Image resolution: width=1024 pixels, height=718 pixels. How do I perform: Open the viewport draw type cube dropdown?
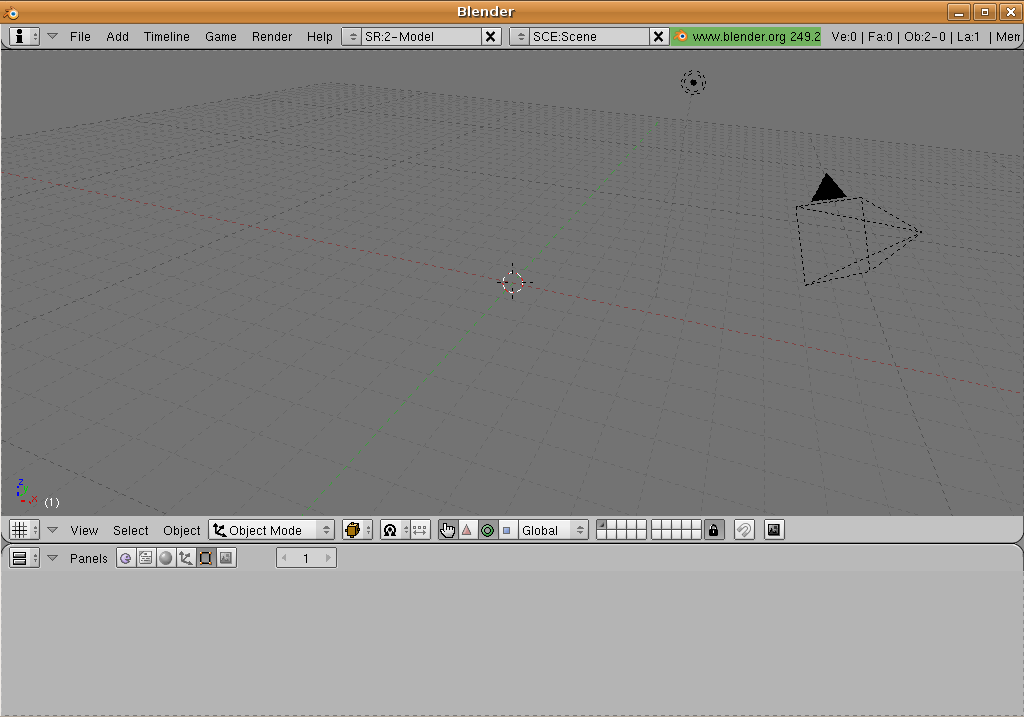(357, 530)
